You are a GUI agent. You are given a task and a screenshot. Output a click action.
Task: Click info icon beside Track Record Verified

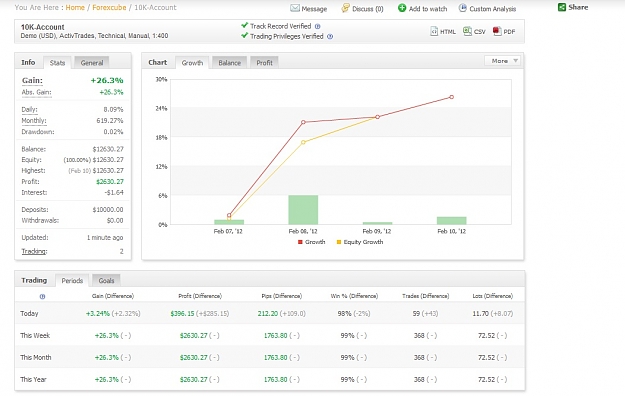coord(318,26)
